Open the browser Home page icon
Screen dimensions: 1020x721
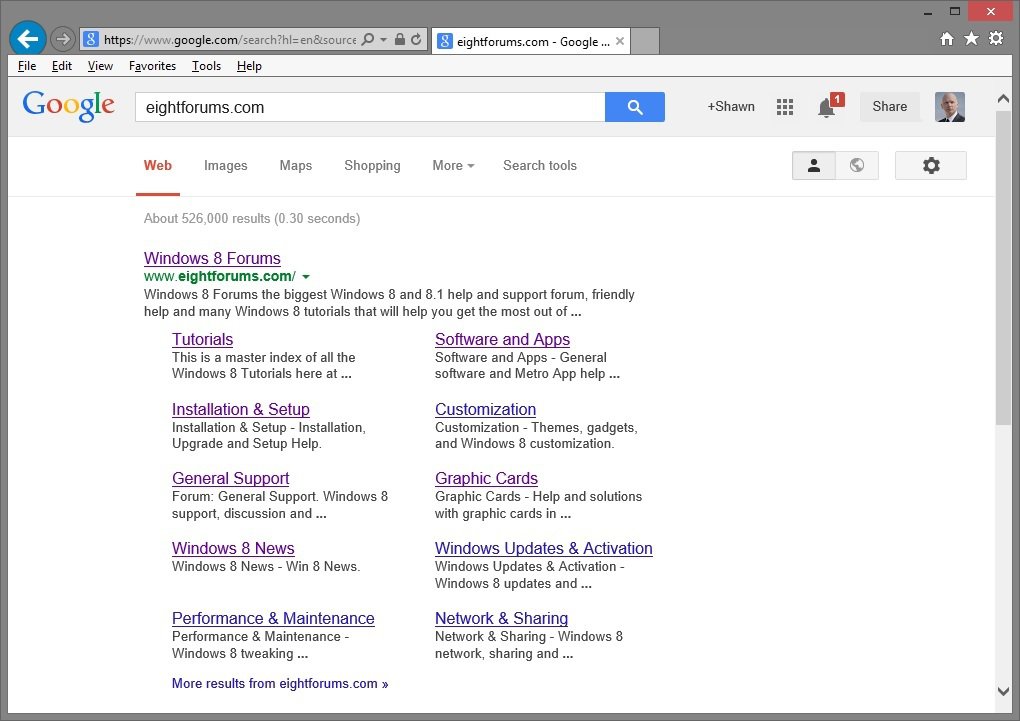pyautogui.click(x=947, y=39)
